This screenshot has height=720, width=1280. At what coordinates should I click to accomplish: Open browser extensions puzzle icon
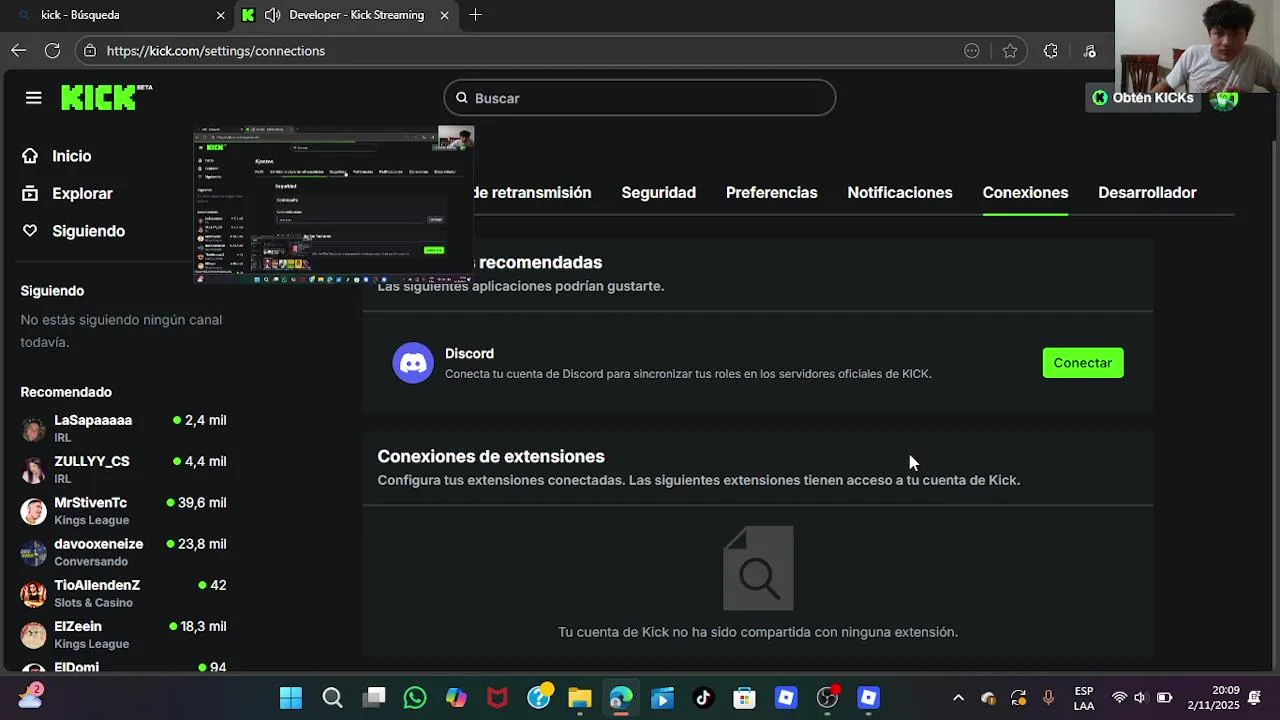click(x=1050, y=51)
